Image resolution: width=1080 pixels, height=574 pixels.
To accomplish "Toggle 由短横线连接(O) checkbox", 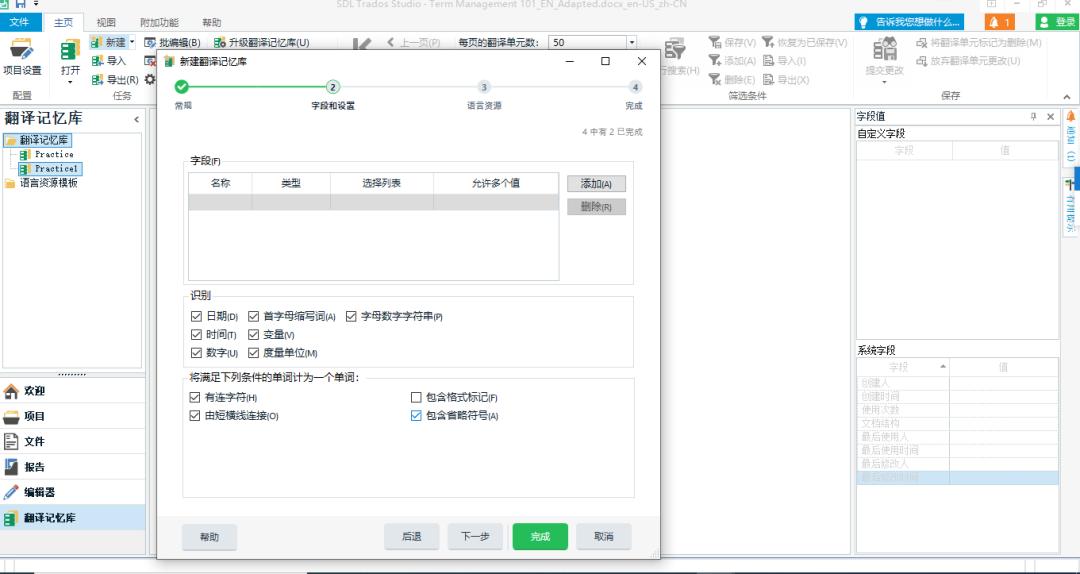I will pyautogui.click(x=194, y=416).
